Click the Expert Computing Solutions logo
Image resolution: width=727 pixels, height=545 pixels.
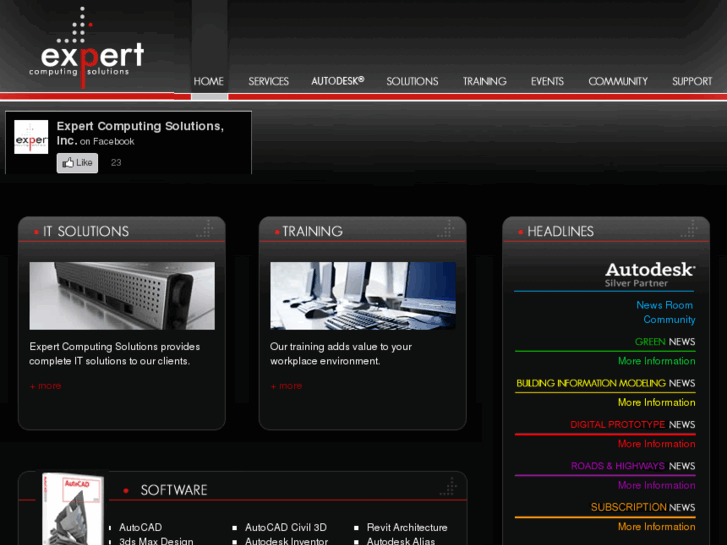tap(87, 48)
